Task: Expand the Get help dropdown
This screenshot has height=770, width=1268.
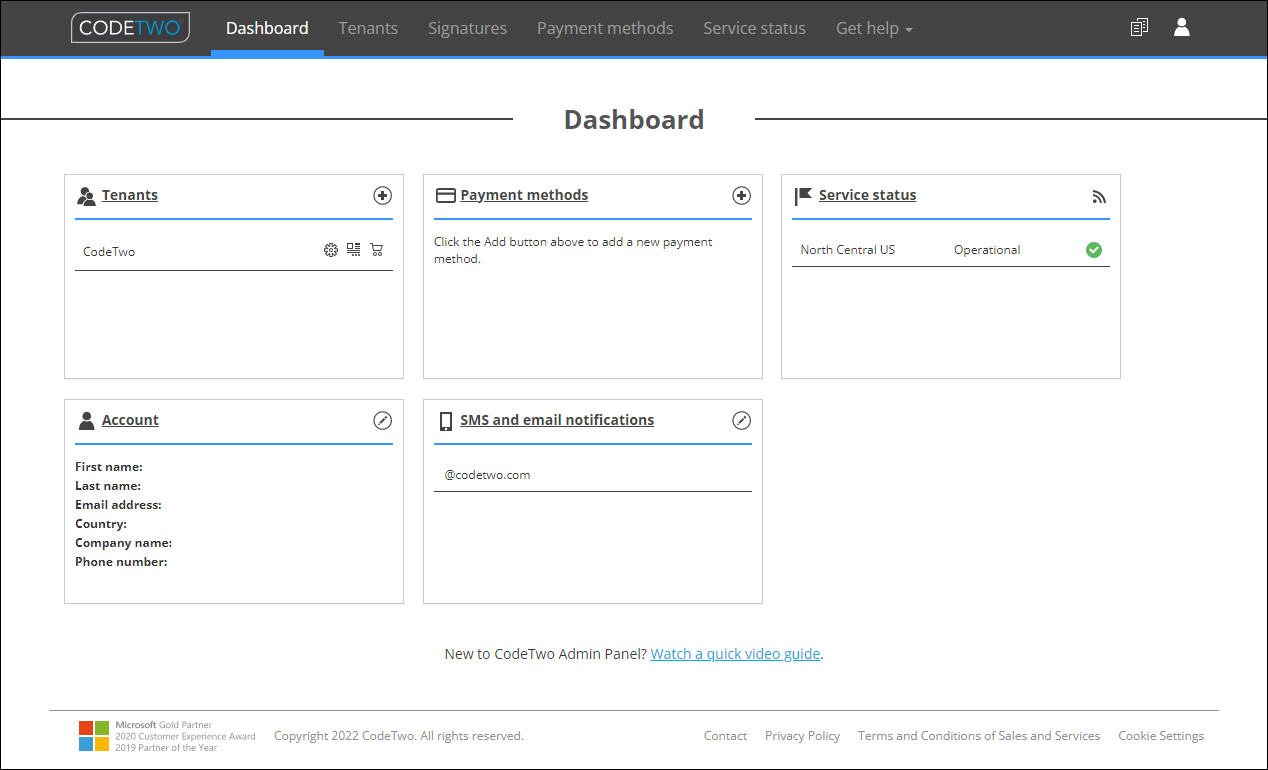Action: pyautogui.click(x=874, y=28)
